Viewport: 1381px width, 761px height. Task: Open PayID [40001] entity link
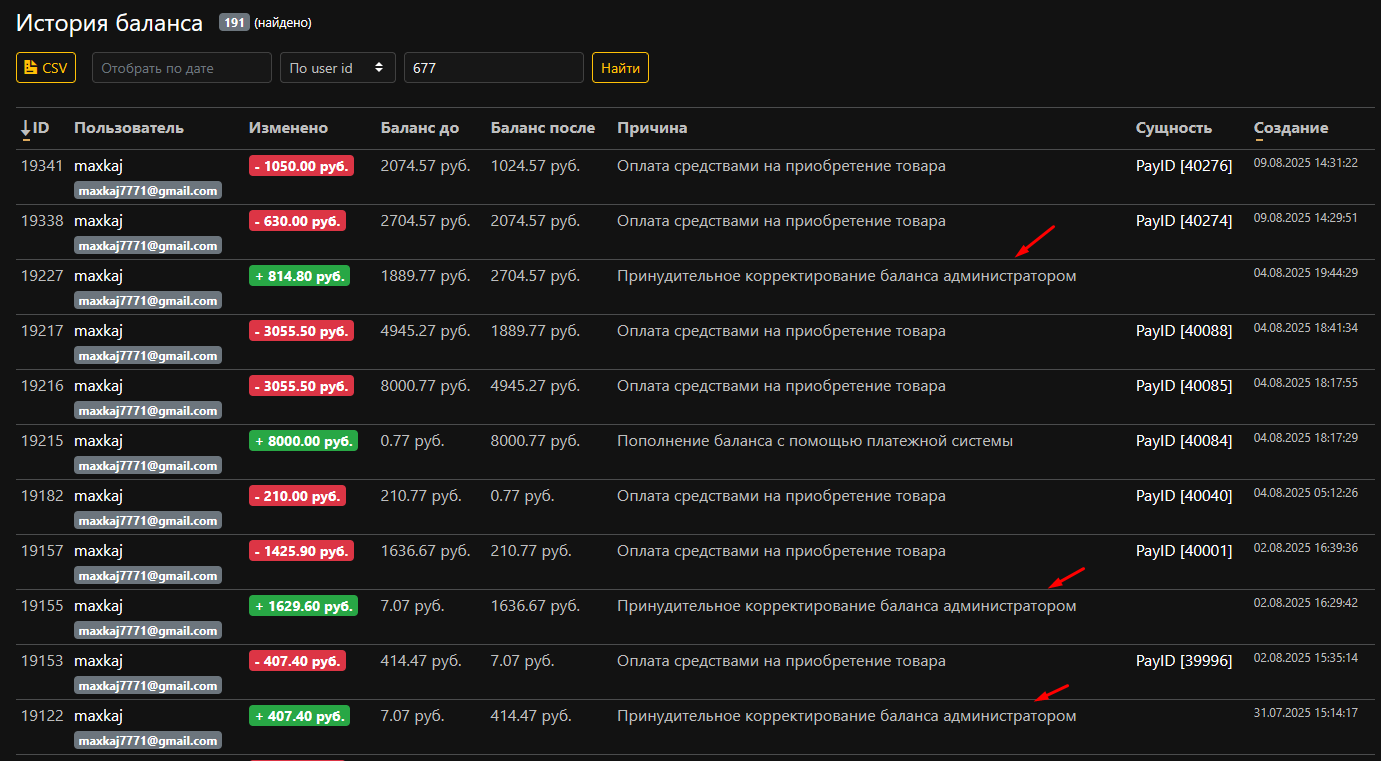[1184, 551]
